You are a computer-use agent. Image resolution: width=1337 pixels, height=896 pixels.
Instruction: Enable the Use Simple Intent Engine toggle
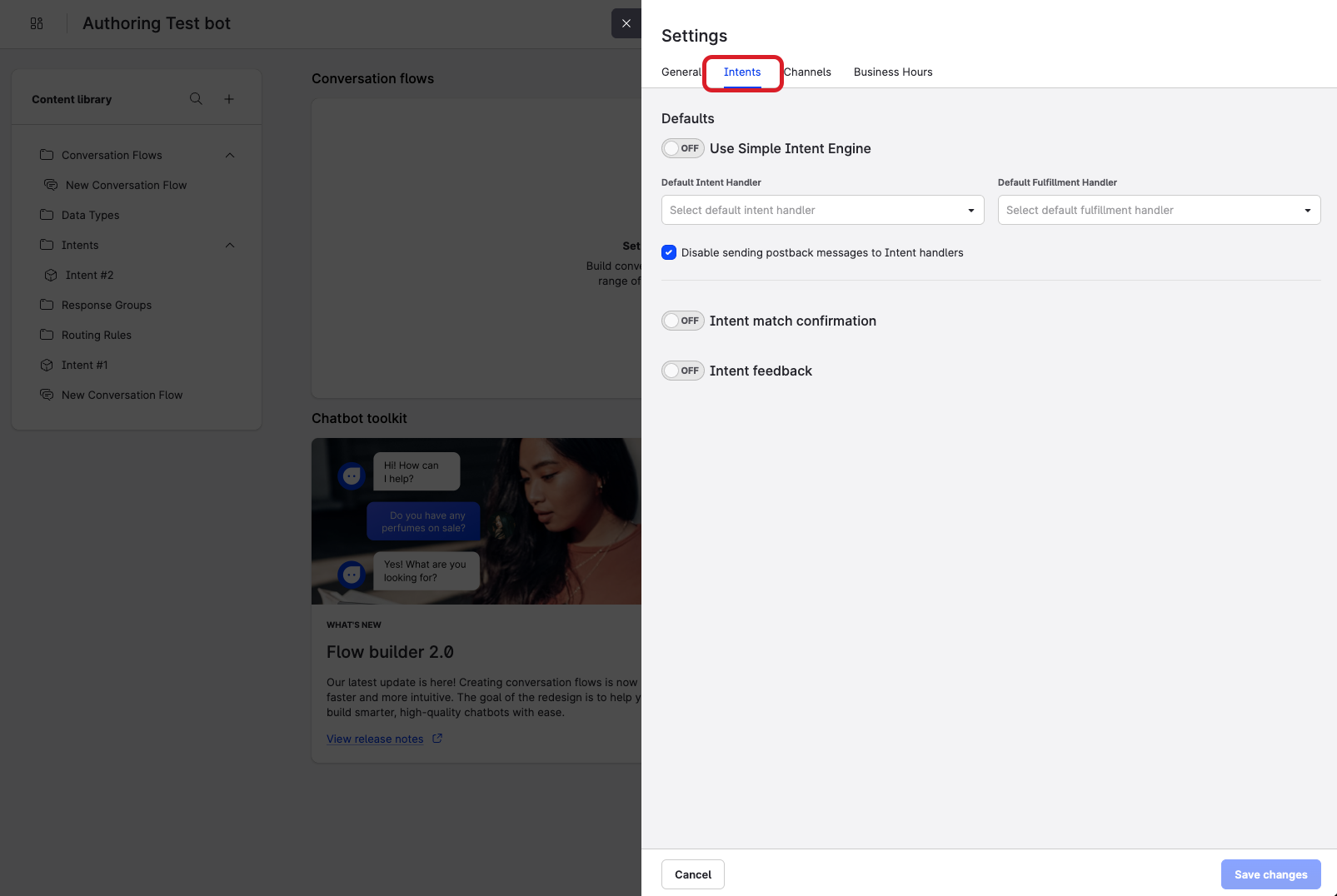(682, 148)
